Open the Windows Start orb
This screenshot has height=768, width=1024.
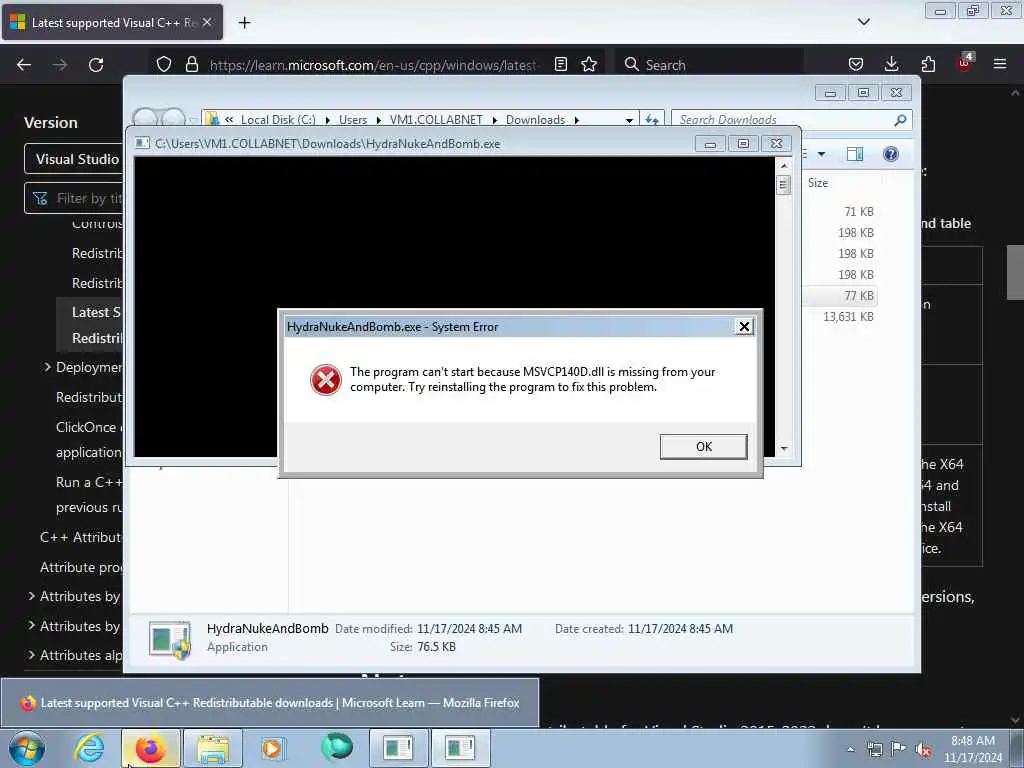(27, 748)
